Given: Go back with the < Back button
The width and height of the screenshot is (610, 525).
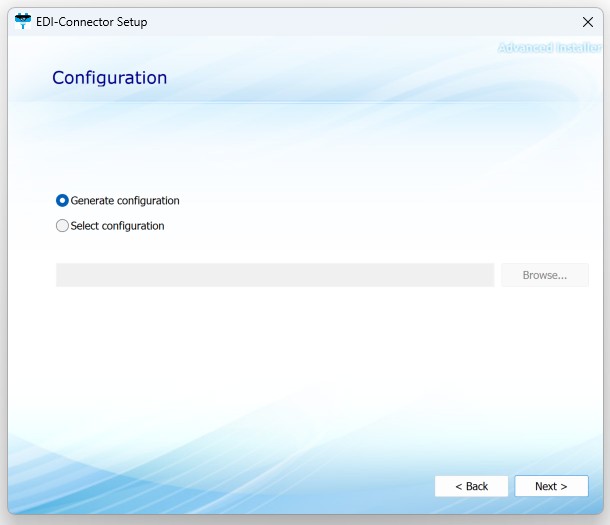Looking at the screenshot, I should point(471,486).
